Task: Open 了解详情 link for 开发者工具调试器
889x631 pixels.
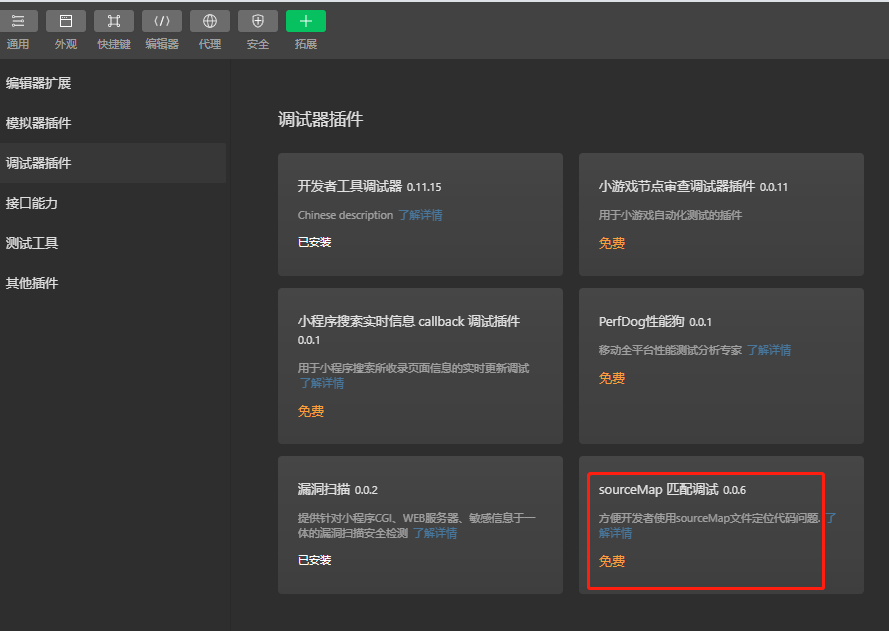Action: (x=420, y=215)
